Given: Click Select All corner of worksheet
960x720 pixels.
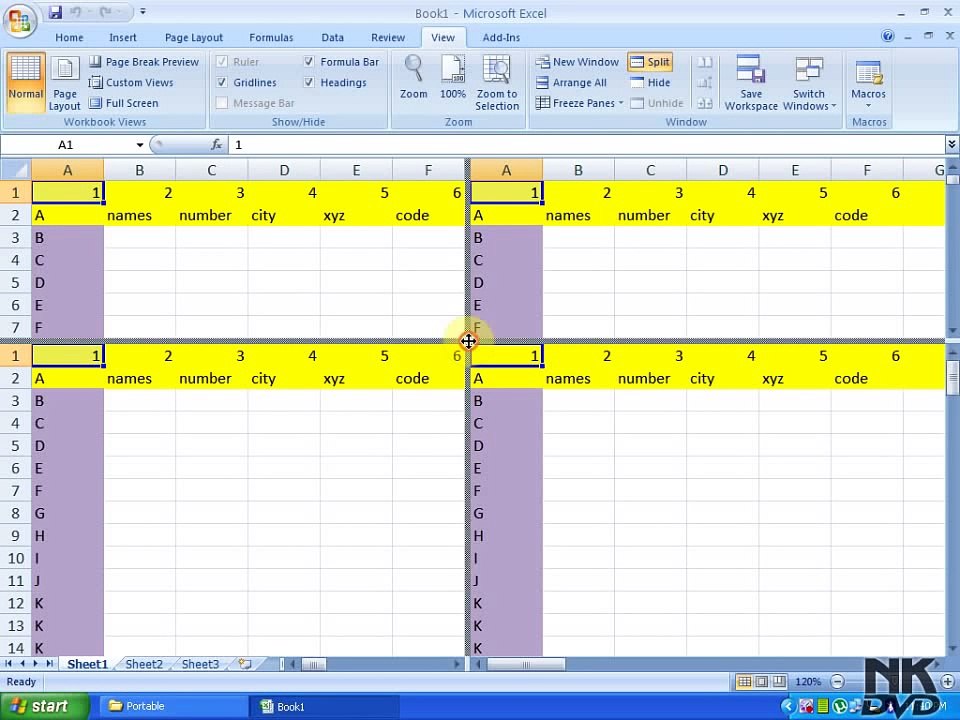Looking at the screenshot, I should tap(16, 170).
